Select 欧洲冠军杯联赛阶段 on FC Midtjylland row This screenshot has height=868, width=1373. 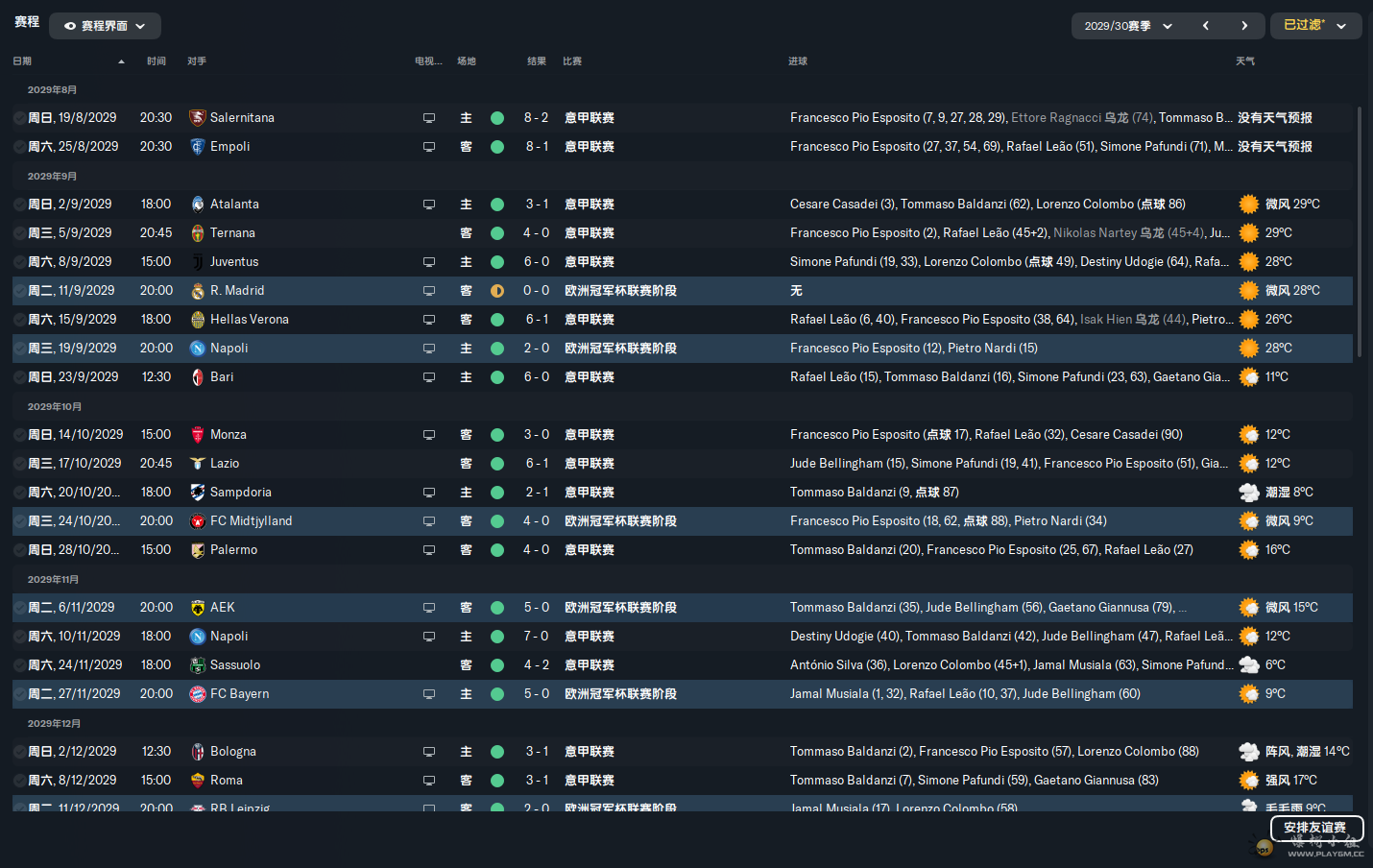tap(620, 521)
